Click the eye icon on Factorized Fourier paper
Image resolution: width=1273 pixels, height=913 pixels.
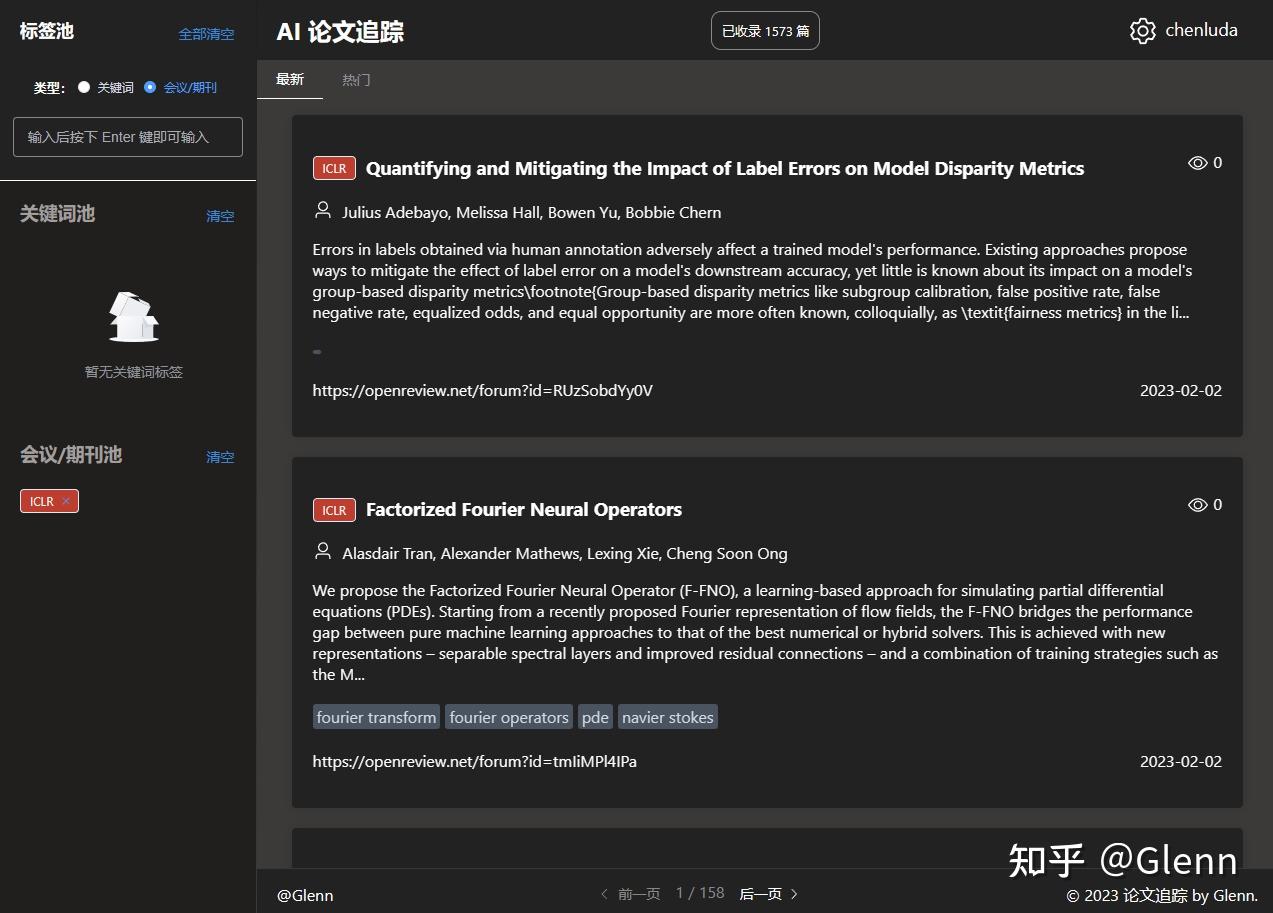(x=1196, y=504)
